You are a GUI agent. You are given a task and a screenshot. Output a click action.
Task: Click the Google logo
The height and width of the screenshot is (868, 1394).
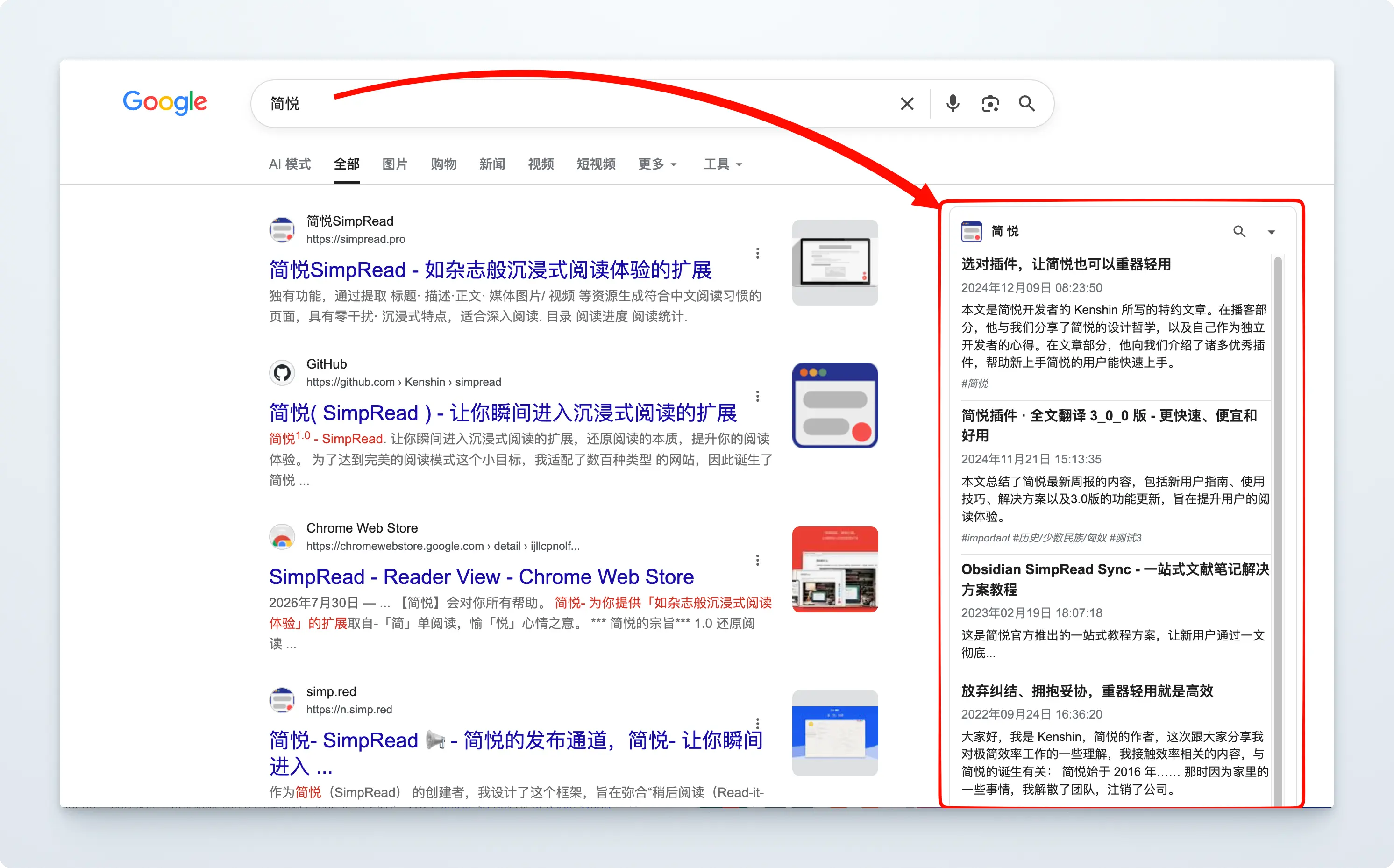[165, 102]
